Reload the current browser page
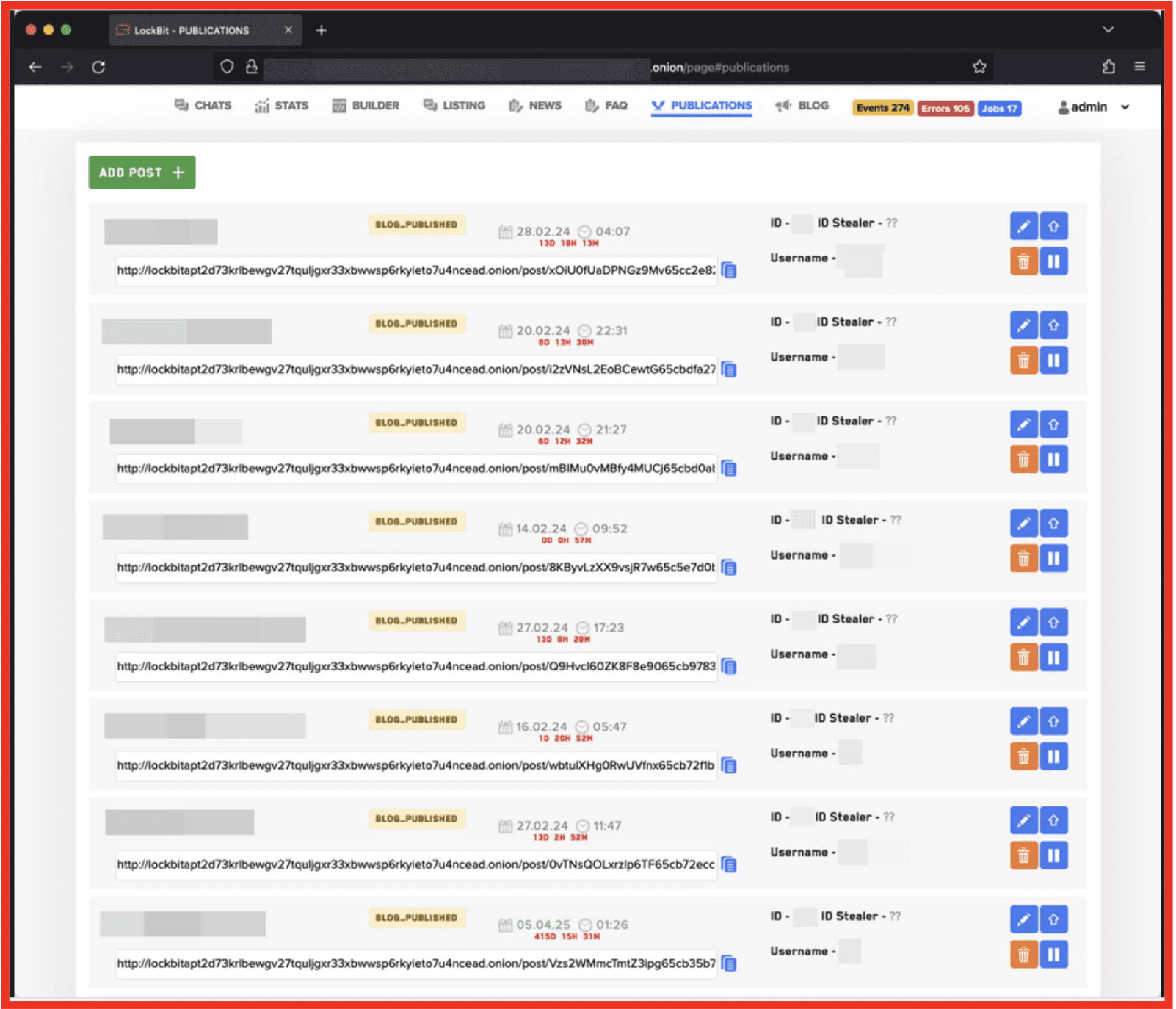This screenshot has width=1176, height=1009. (x=98, y=68)
